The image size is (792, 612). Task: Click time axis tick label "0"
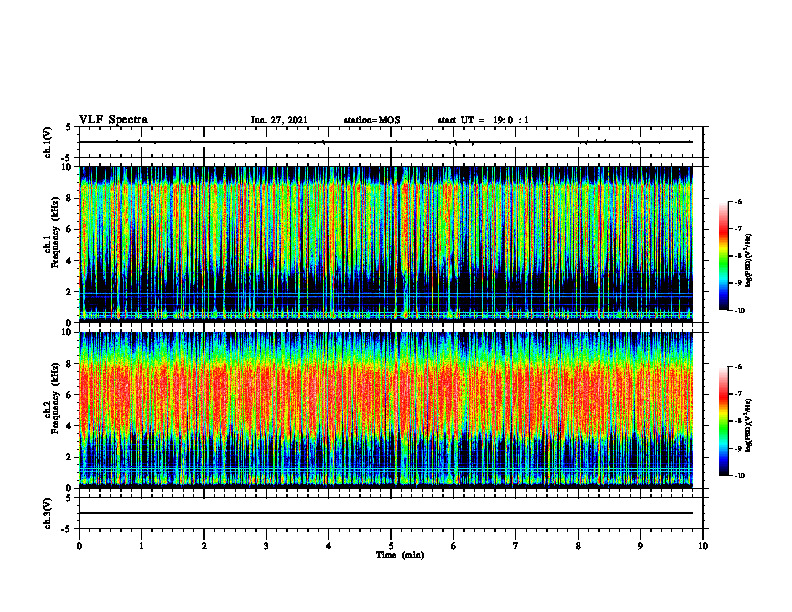point(79,546)
